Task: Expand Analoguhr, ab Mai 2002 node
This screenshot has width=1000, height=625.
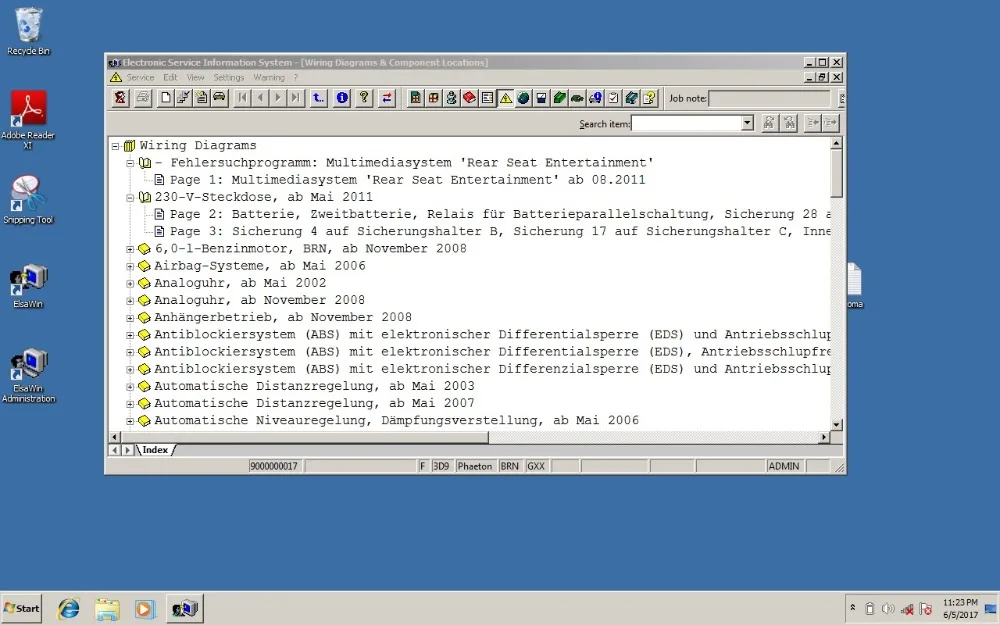Action: pyautogui.click(x=130, y=284)
